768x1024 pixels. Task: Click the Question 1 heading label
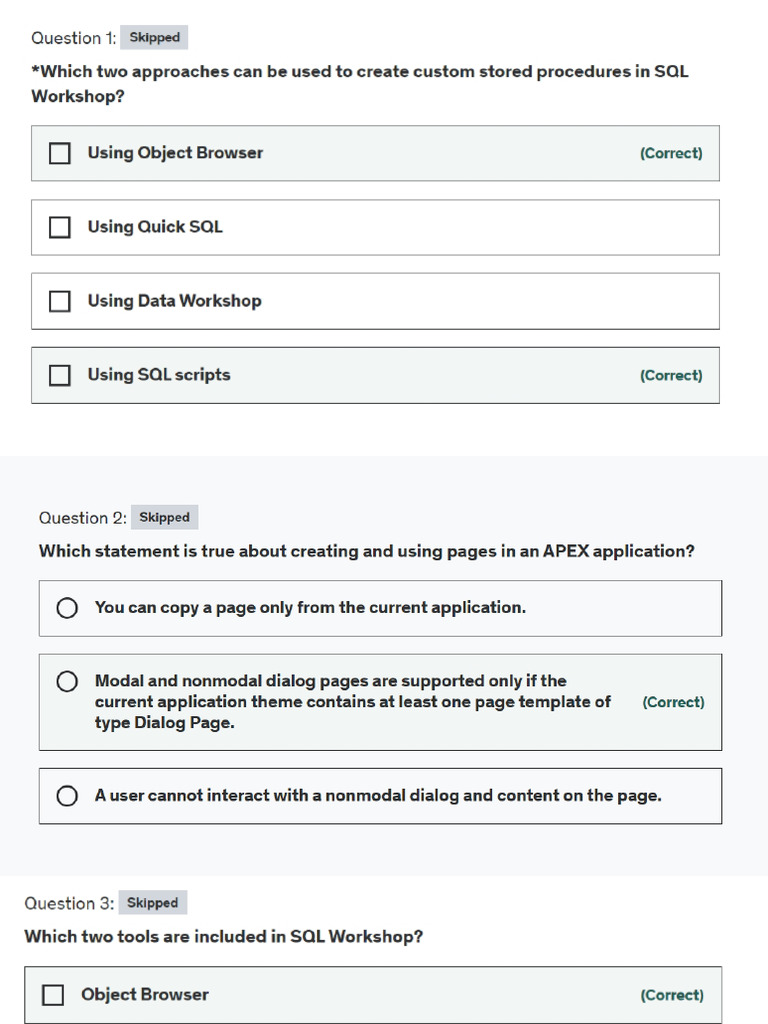tap(73, 38)
